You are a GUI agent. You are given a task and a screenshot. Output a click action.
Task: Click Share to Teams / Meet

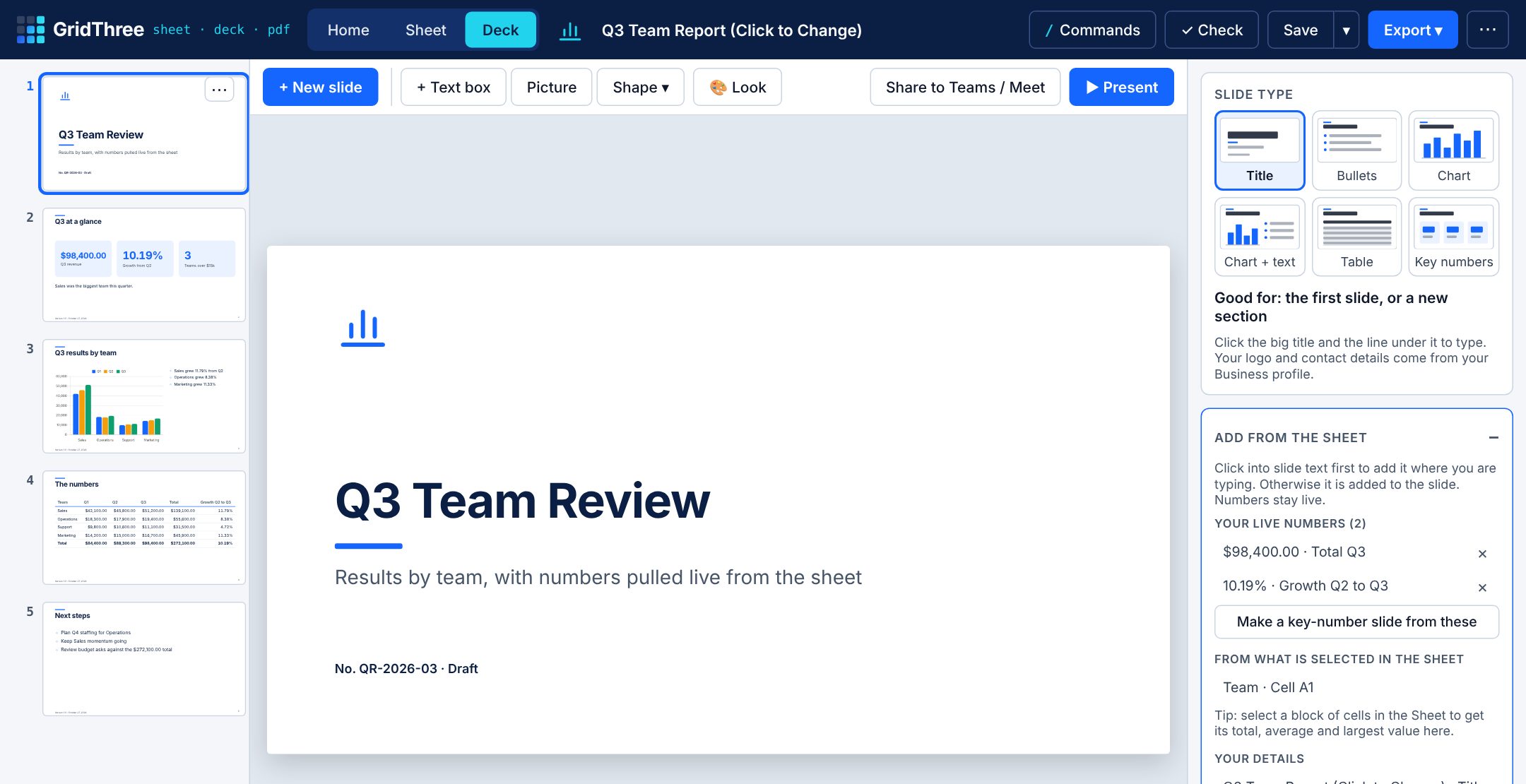click(965, 87)
